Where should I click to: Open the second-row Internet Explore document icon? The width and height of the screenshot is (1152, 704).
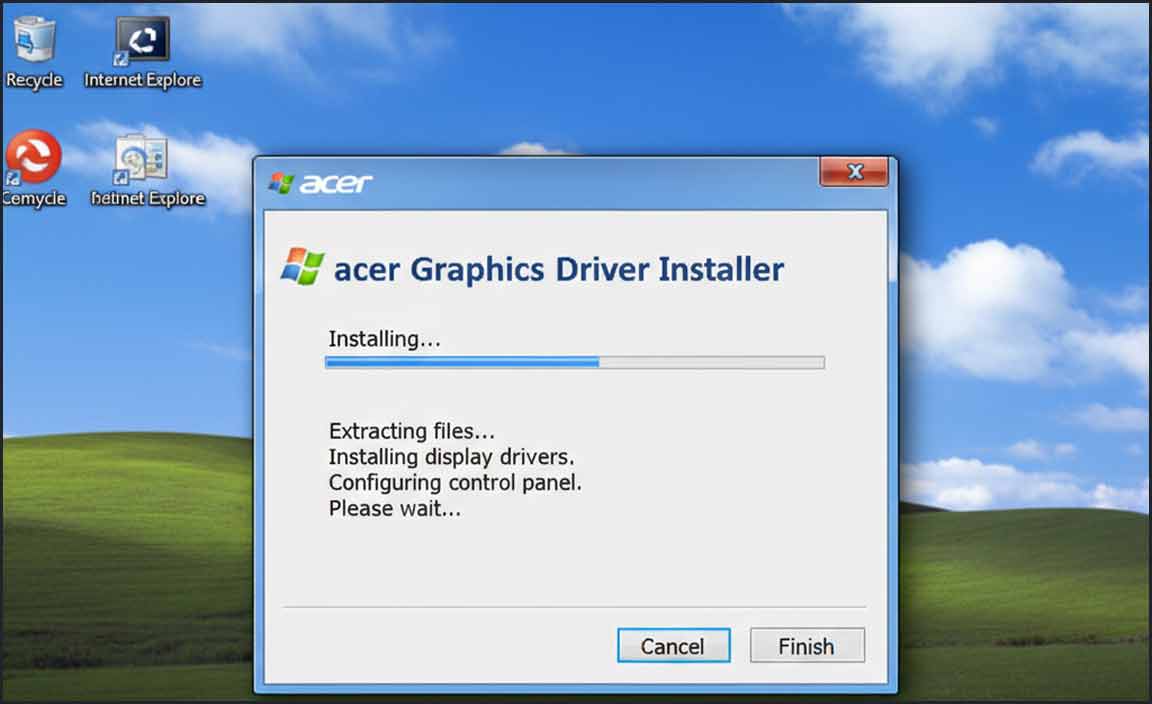click(147, 170)
